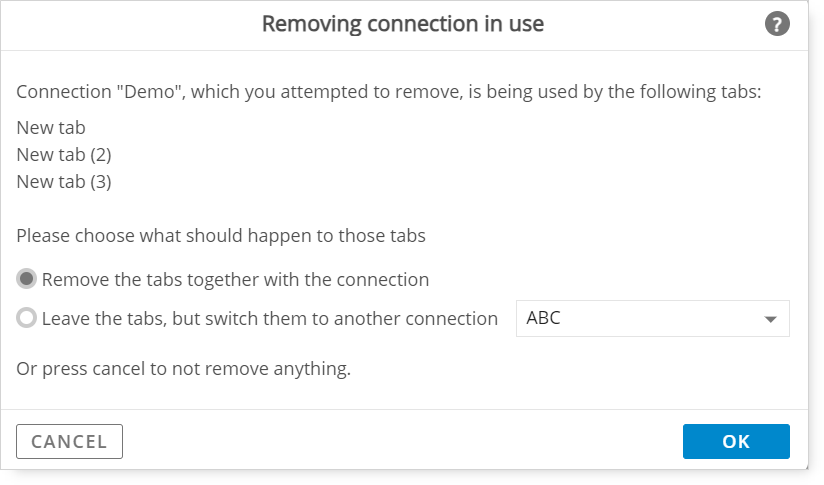Screen dimensions: 824x485
Task: Click 'Leave the tabs, but switch them' label text
Action: tap(270, 318)
